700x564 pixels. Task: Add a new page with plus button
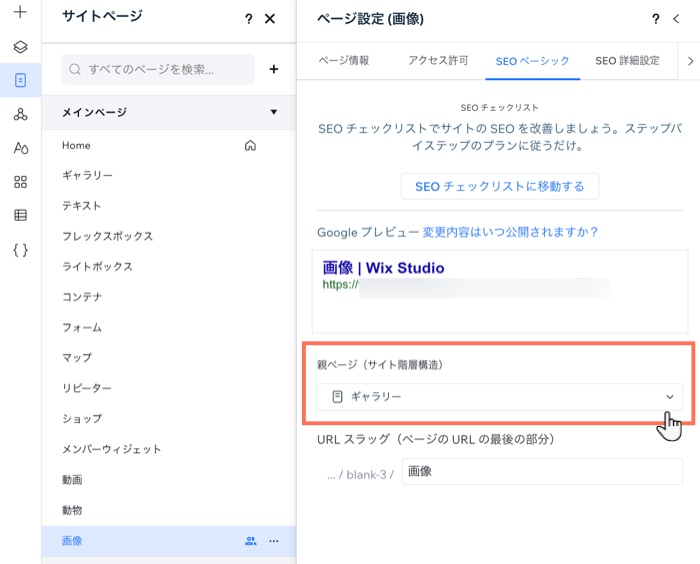pyautogui.click(x=274, y=69)
